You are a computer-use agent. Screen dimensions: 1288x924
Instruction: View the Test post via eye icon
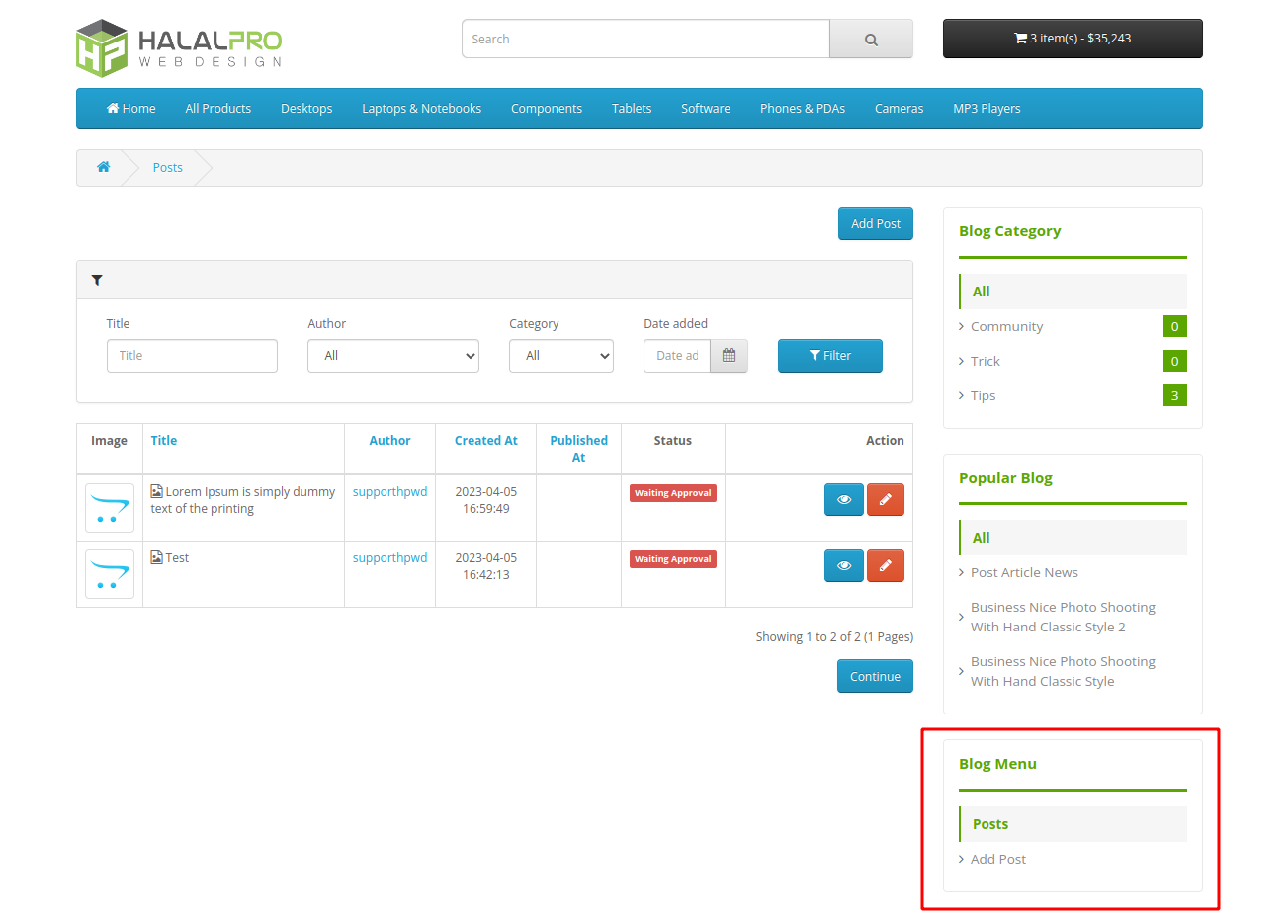(x=843, y=566)
